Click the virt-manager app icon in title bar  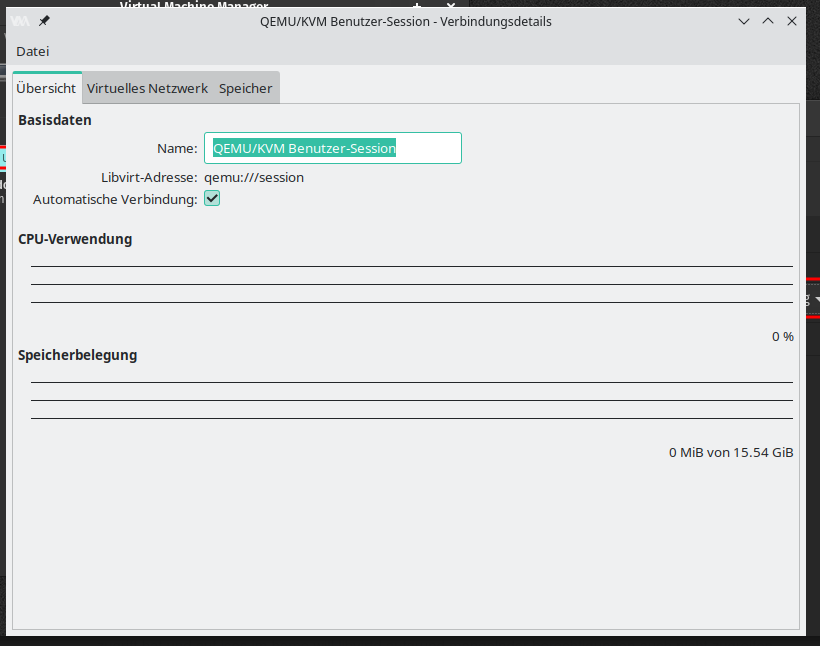[x=20, y=21]
